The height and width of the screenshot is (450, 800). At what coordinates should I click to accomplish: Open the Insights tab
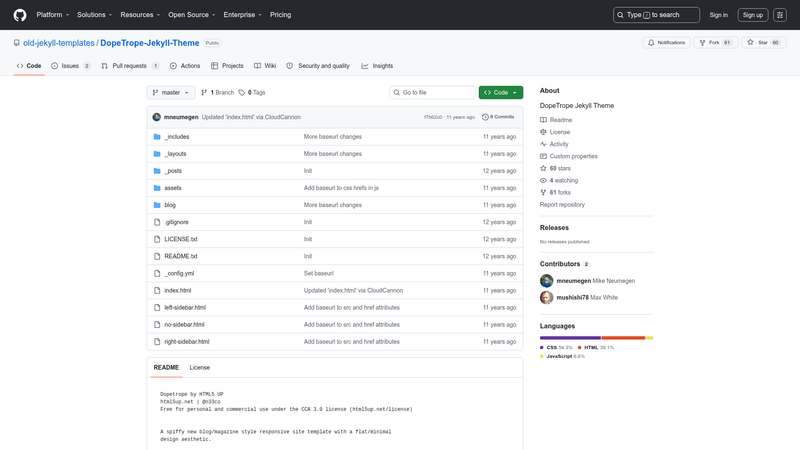377,66
